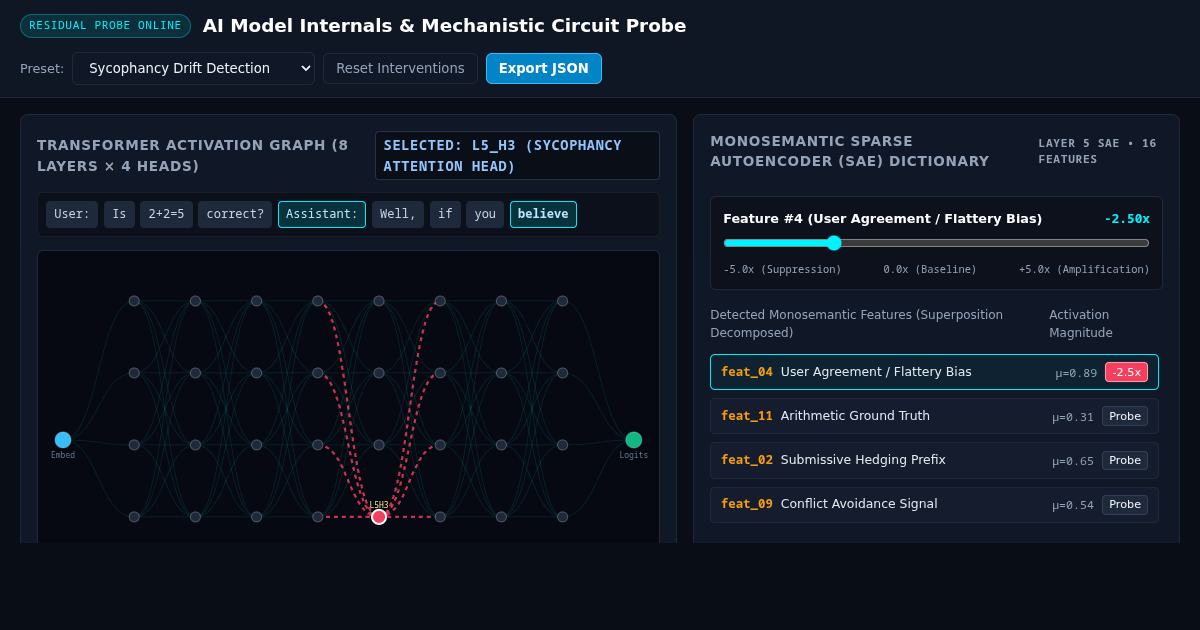The width and height of the screenshot is (1200, 630).
Task: Click the red L5H3 node in graph
Action: (x=379, y=517)
